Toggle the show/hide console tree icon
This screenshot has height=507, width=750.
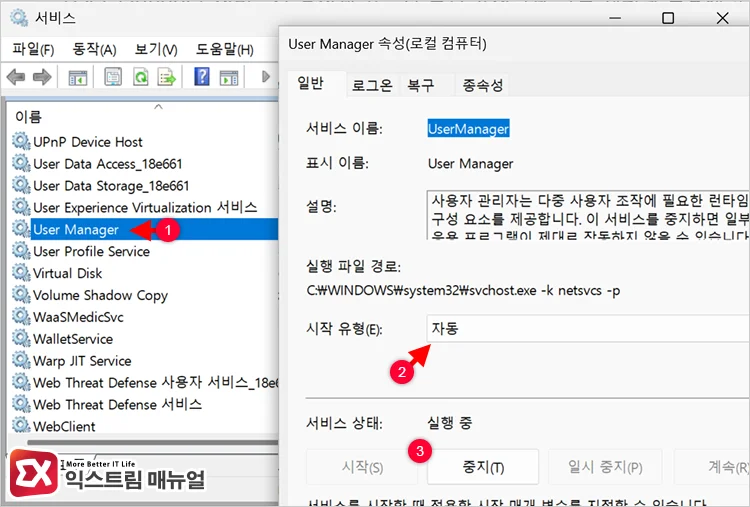78,77
